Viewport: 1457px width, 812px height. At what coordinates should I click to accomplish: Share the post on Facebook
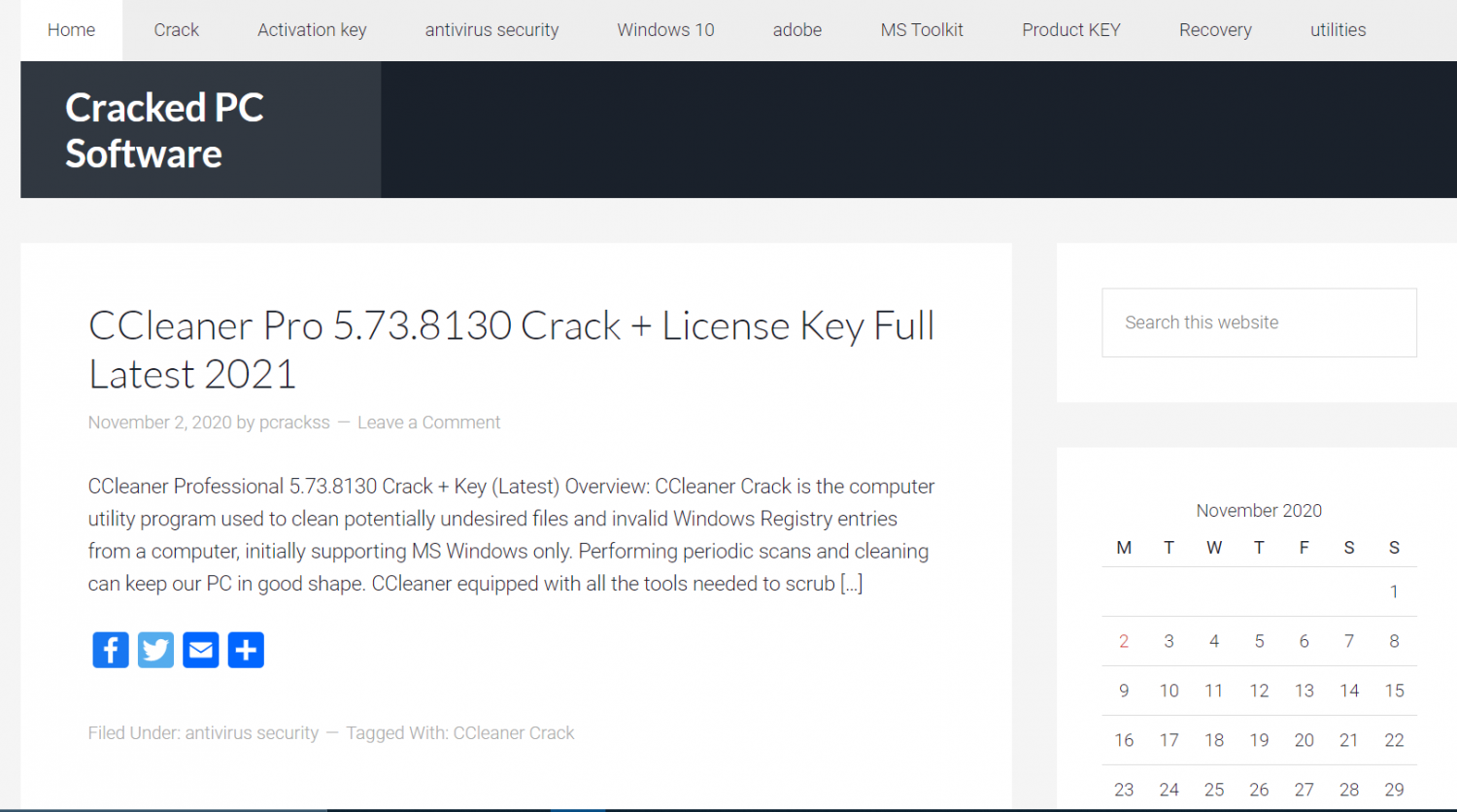111,650
